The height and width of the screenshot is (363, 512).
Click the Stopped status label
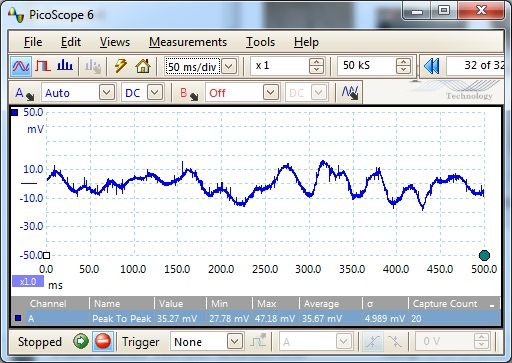40,342
